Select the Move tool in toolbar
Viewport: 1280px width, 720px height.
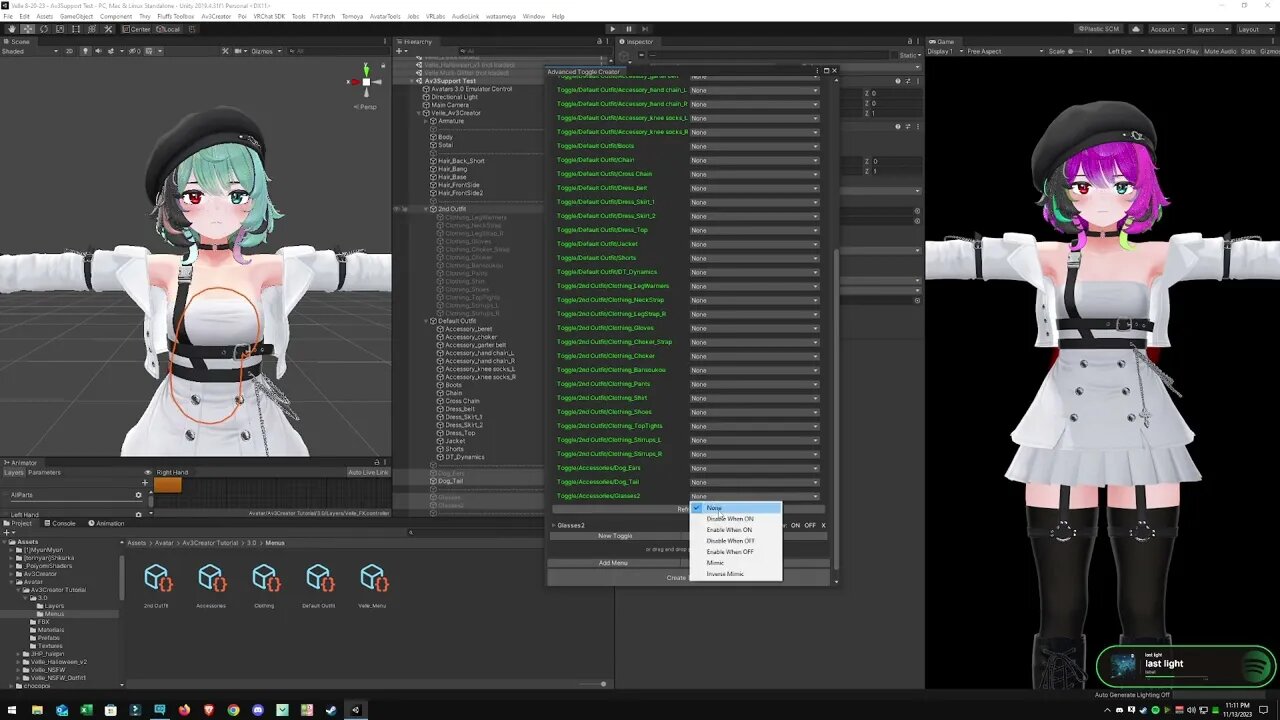pos(27,29)
